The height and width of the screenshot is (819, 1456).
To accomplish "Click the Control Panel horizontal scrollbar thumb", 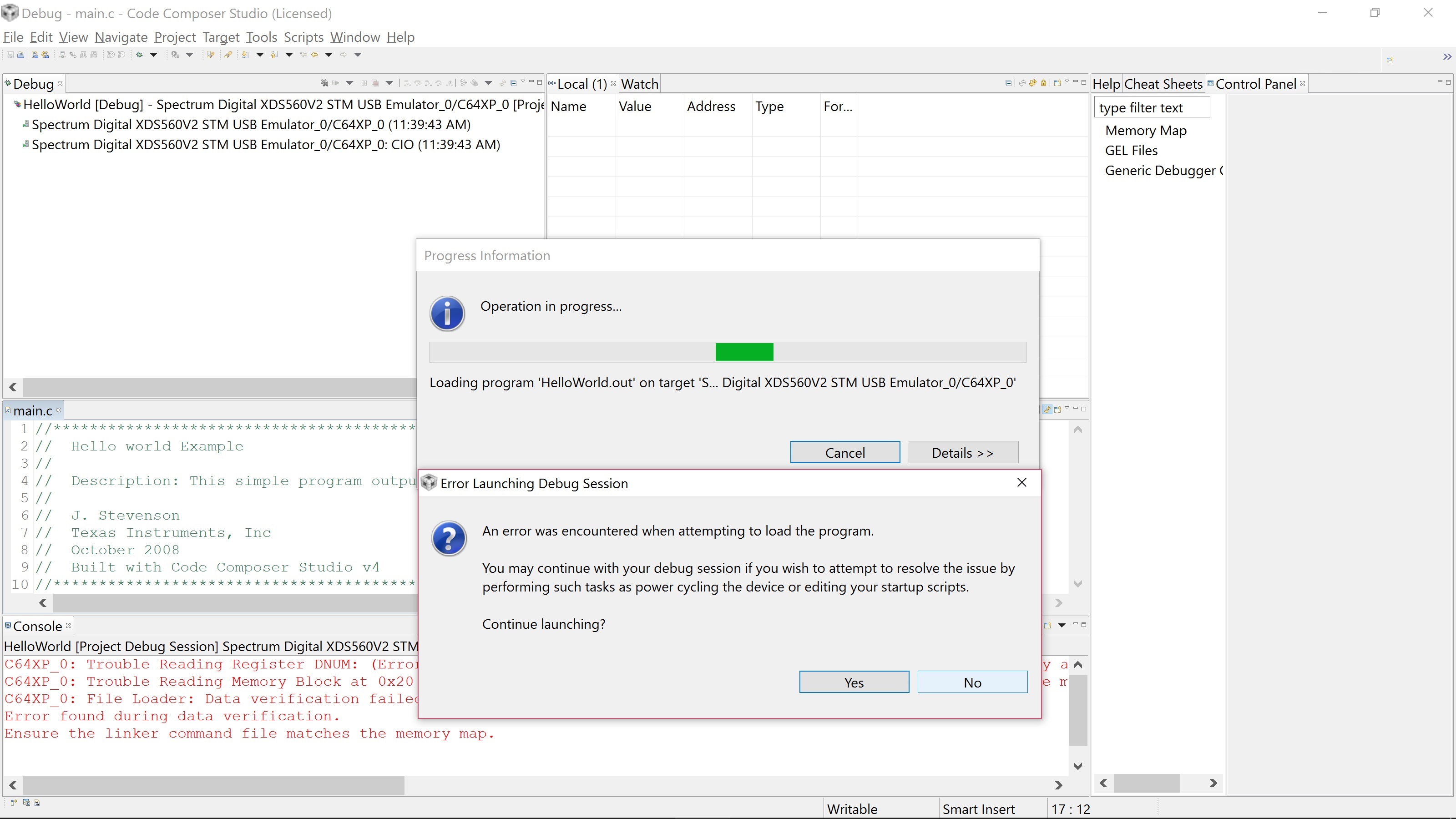I will (x=1146, y=783).
